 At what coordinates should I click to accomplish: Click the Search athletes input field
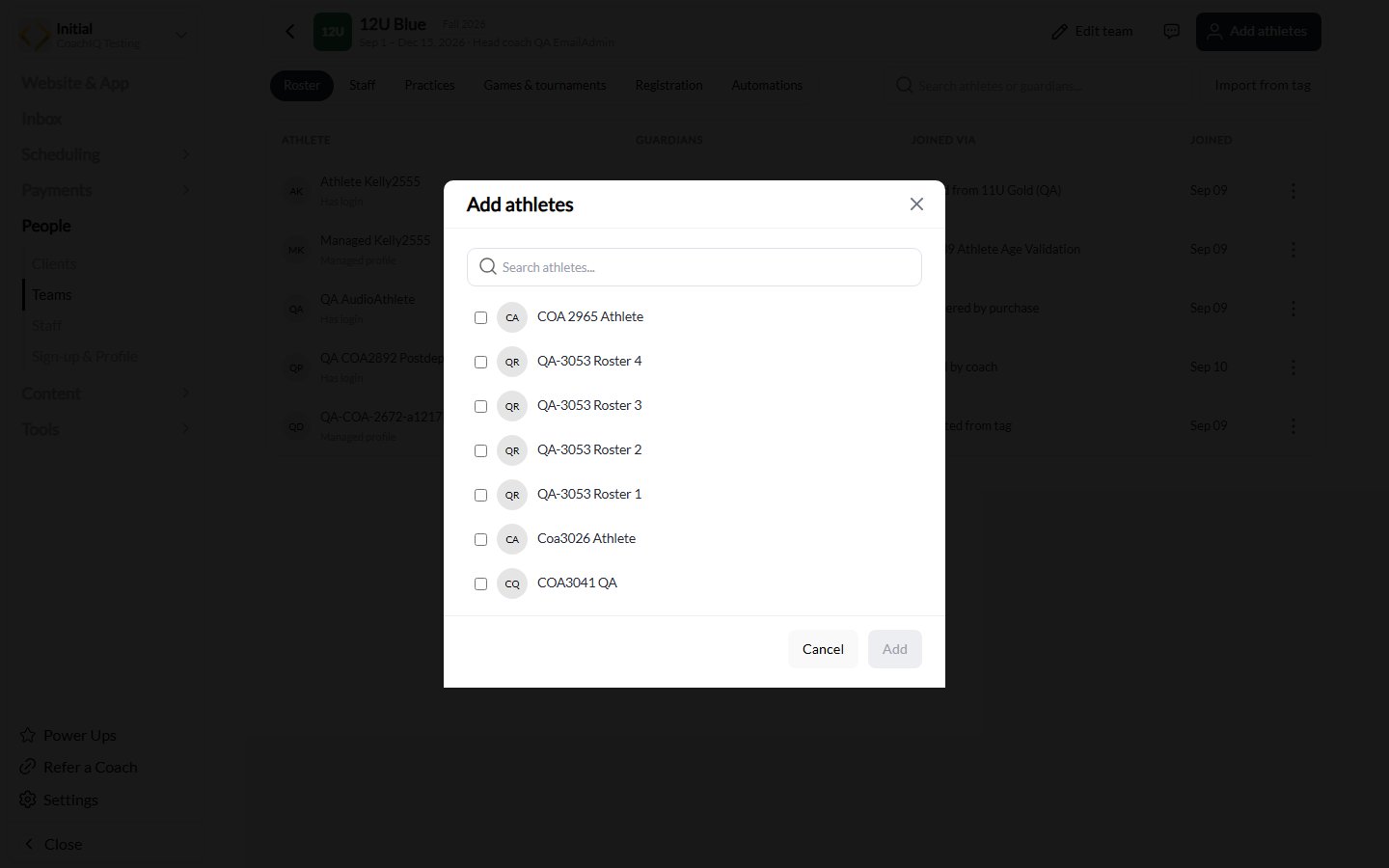pos(694,267)
